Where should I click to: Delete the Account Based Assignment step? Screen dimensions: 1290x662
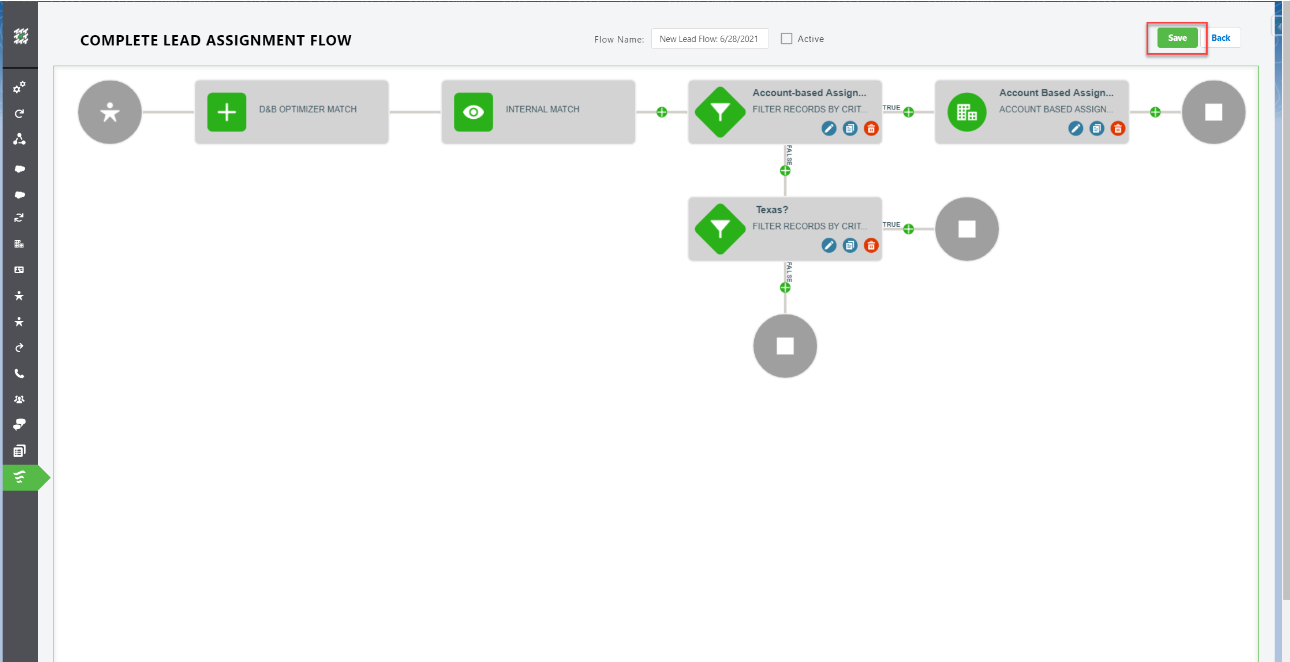[x=1117, y=128]
